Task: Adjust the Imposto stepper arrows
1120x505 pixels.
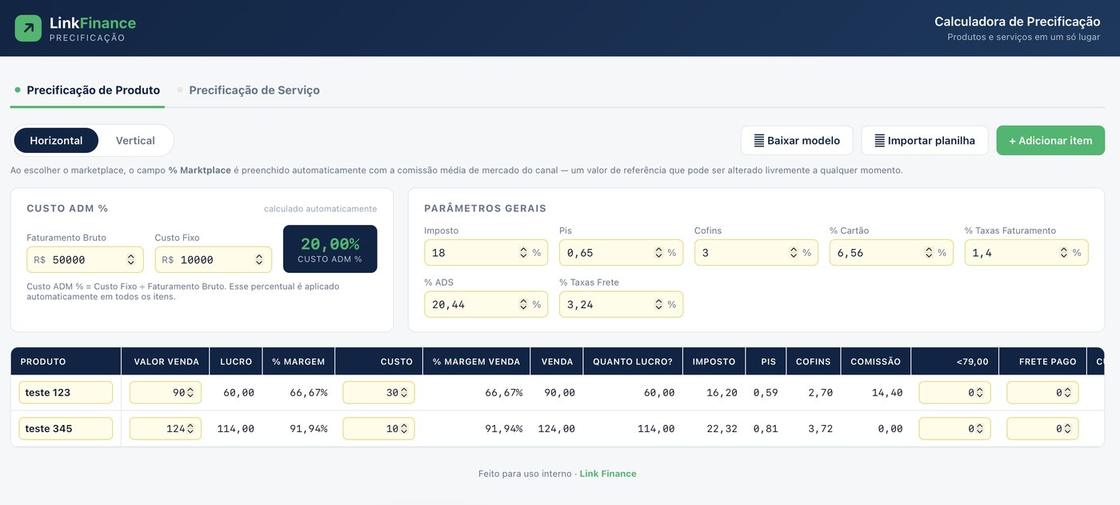Action: (524, 253)
